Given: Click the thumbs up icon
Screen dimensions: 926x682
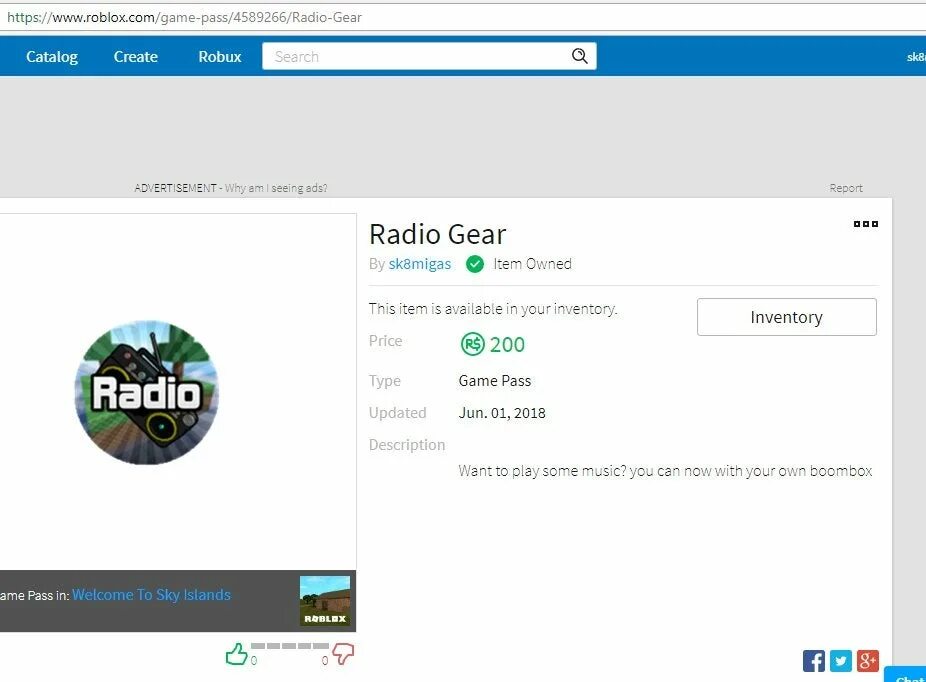Looking at the screenshot, I should 237,654.
